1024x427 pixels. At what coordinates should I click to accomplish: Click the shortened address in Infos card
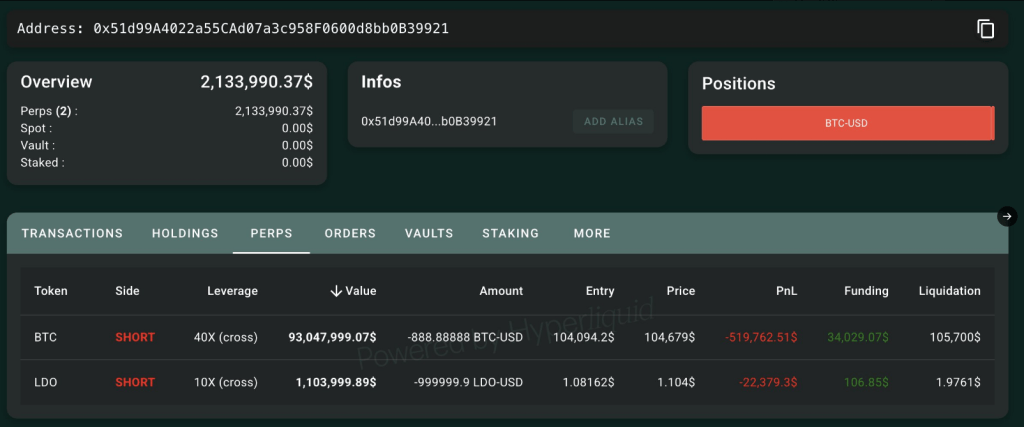429,121
